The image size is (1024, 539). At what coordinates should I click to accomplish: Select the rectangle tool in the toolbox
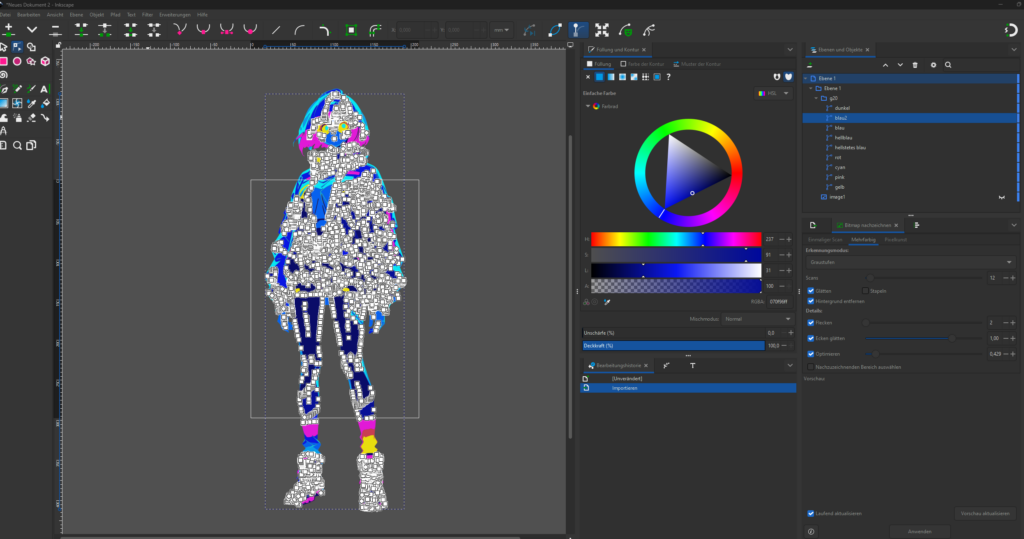pos(4,61)
